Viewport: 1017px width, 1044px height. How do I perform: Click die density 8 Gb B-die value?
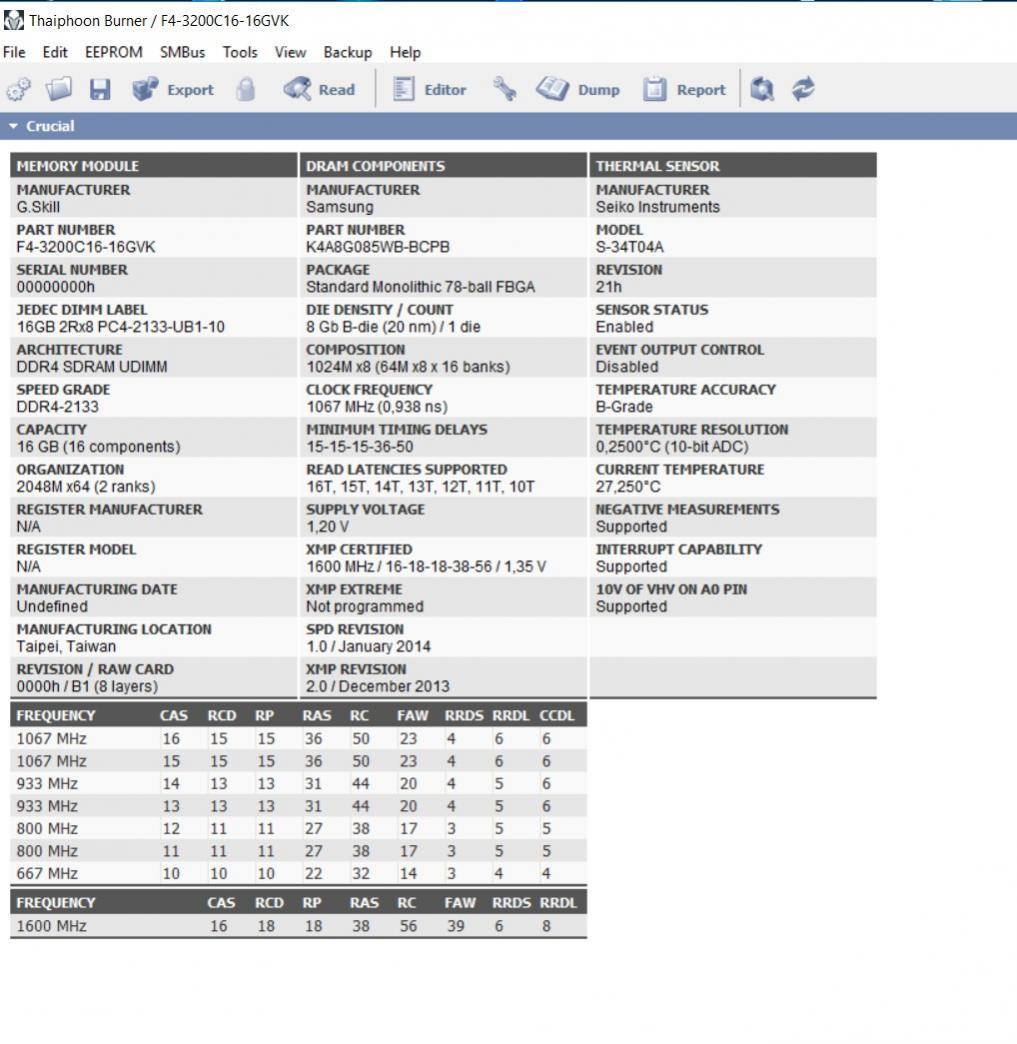tap(393, 327)
